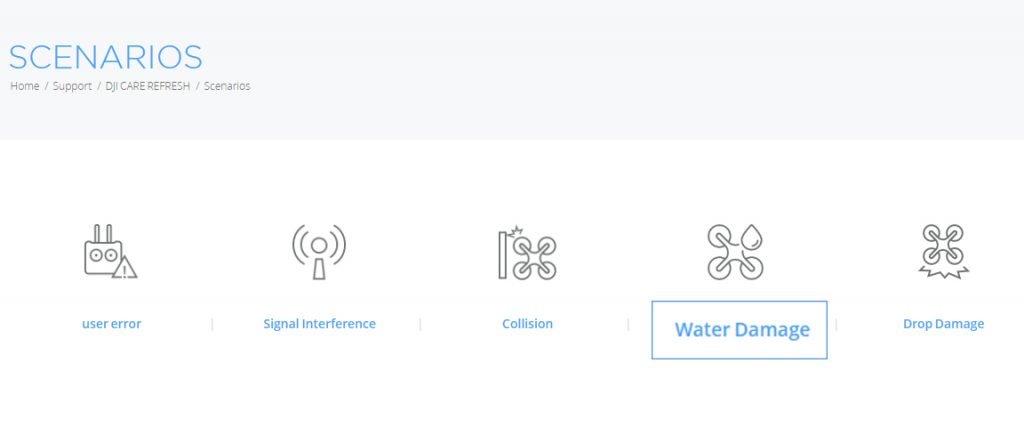The width and height of the screenshot is (1024, 427).
Task: Switch to Signal Interference scenario
Action: click(x=319, y=324)
